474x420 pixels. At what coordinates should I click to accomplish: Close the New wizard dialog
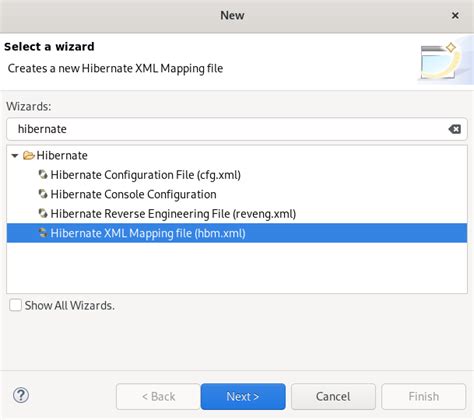click(x=455, y=16)
